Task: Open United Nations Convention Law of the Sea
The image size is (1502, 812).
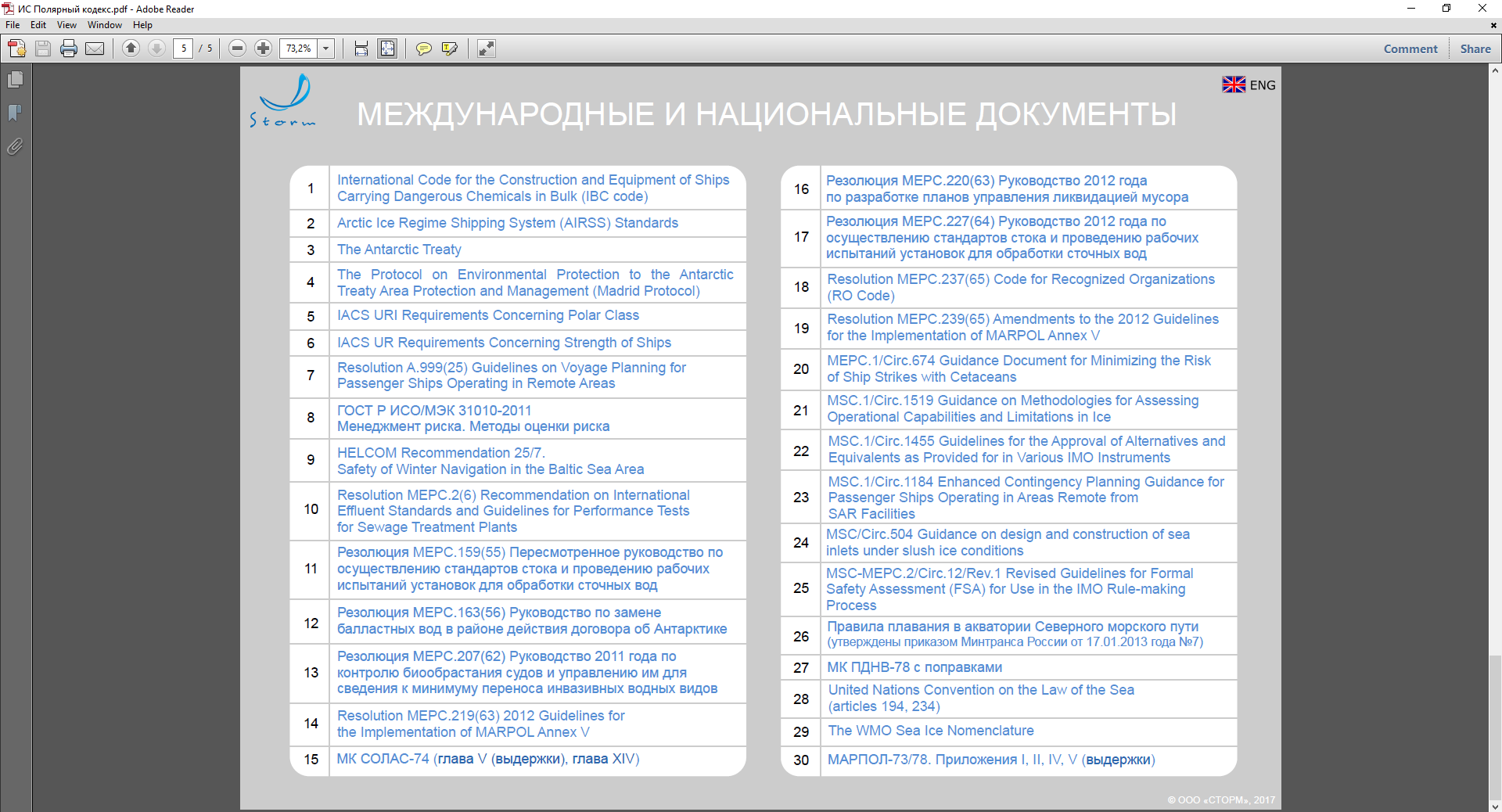Action: click(981, 698)
